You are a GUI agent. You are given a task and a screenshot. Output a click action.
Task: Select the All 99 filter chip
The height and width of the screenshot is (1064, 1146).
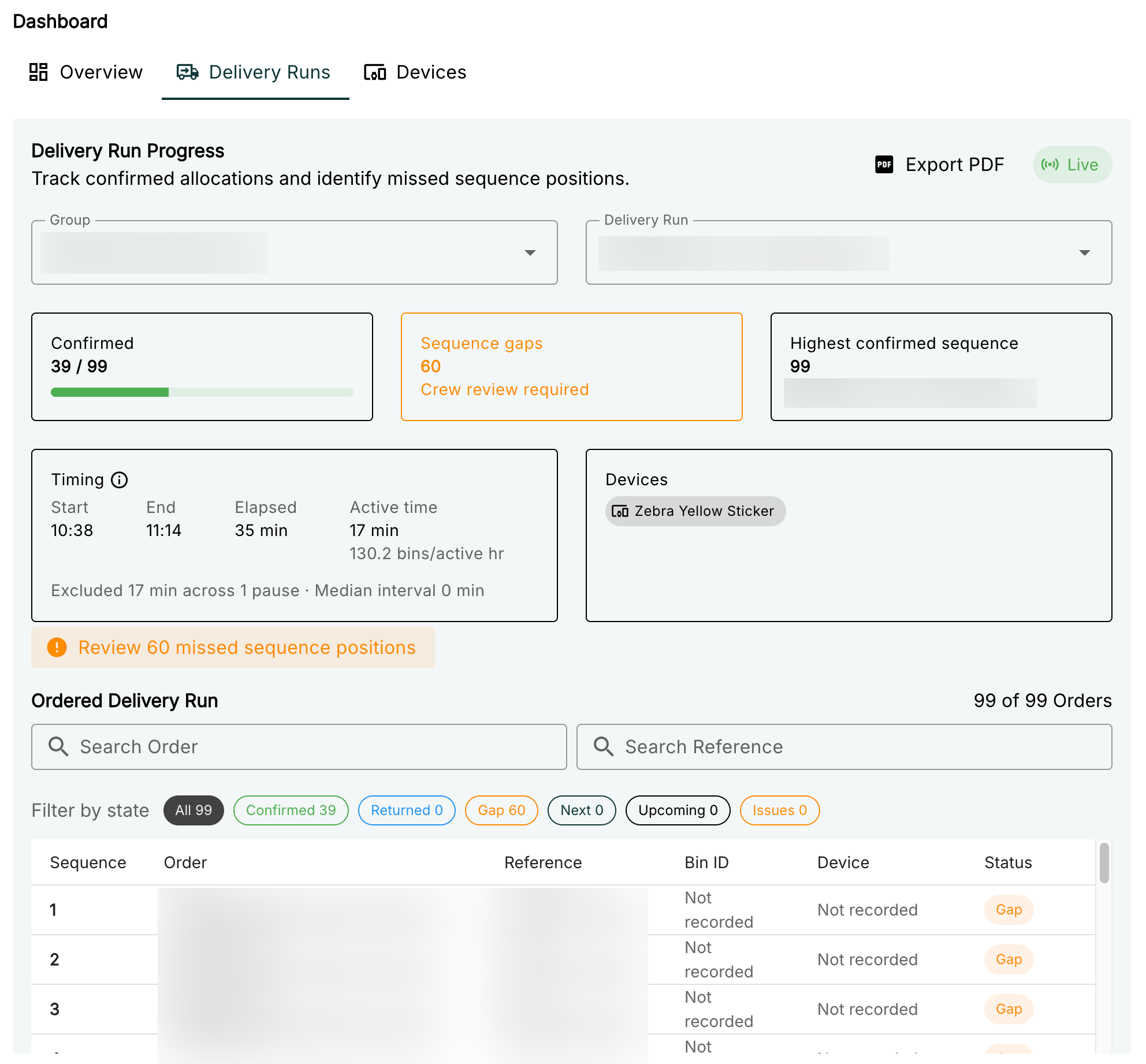(194, 810)
